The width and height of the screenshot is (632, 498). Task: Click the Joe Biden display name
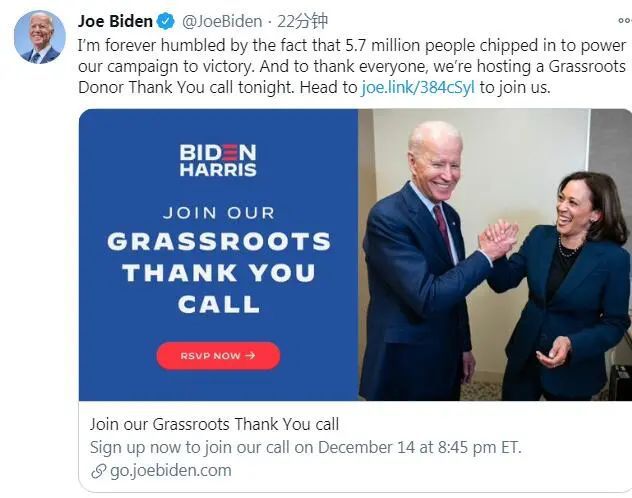115,21
